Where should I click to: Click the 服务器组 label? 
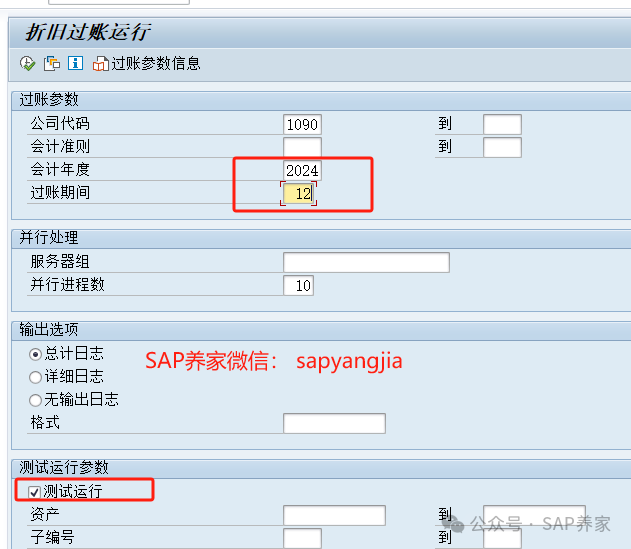60,261
